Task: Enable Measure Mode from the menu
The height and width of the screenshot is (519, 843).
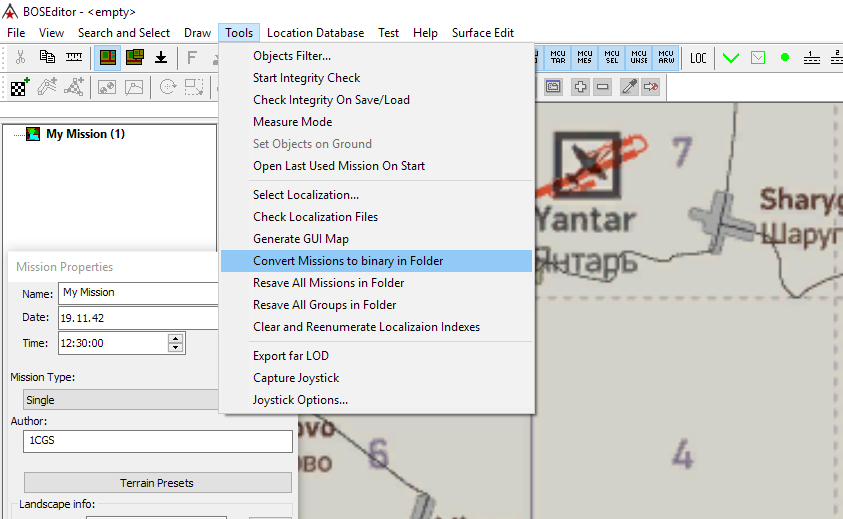Action: (x=376, y=122)
